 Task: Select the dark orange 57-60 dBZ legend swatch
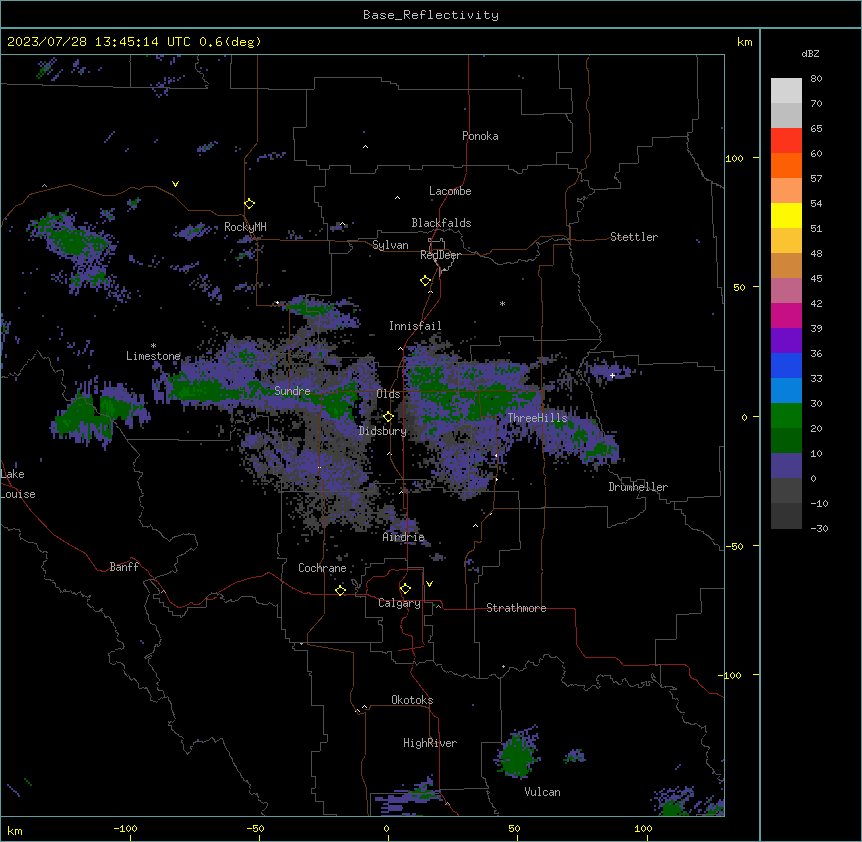point(786,165)
